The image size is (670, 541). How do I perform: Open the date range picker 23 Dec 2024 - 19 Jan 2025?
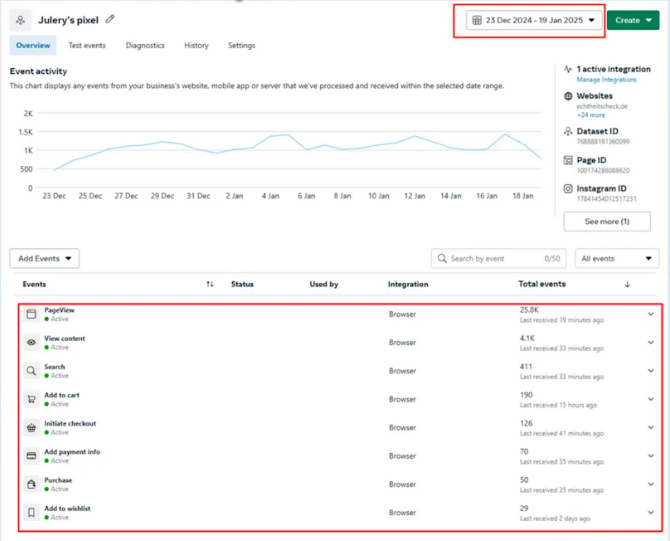coord(534,20)
